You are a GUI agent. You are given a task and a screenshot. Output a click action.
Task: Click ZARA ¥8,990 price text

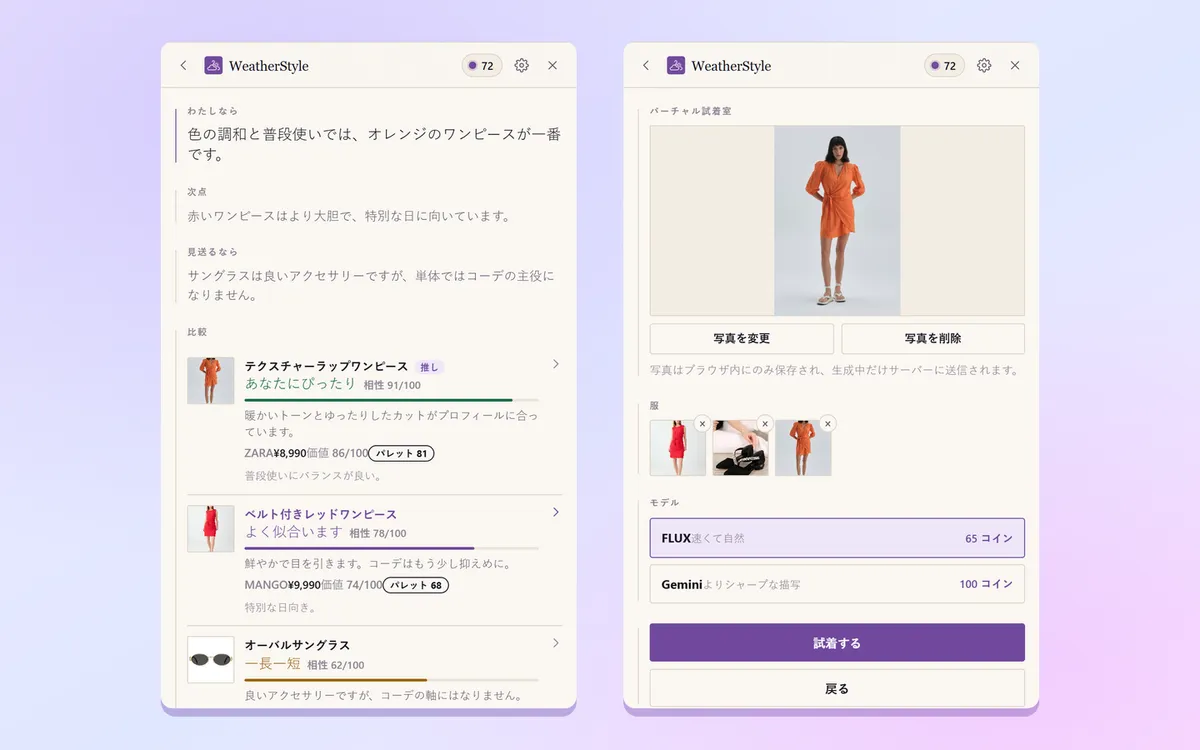[x=275, y=453]
